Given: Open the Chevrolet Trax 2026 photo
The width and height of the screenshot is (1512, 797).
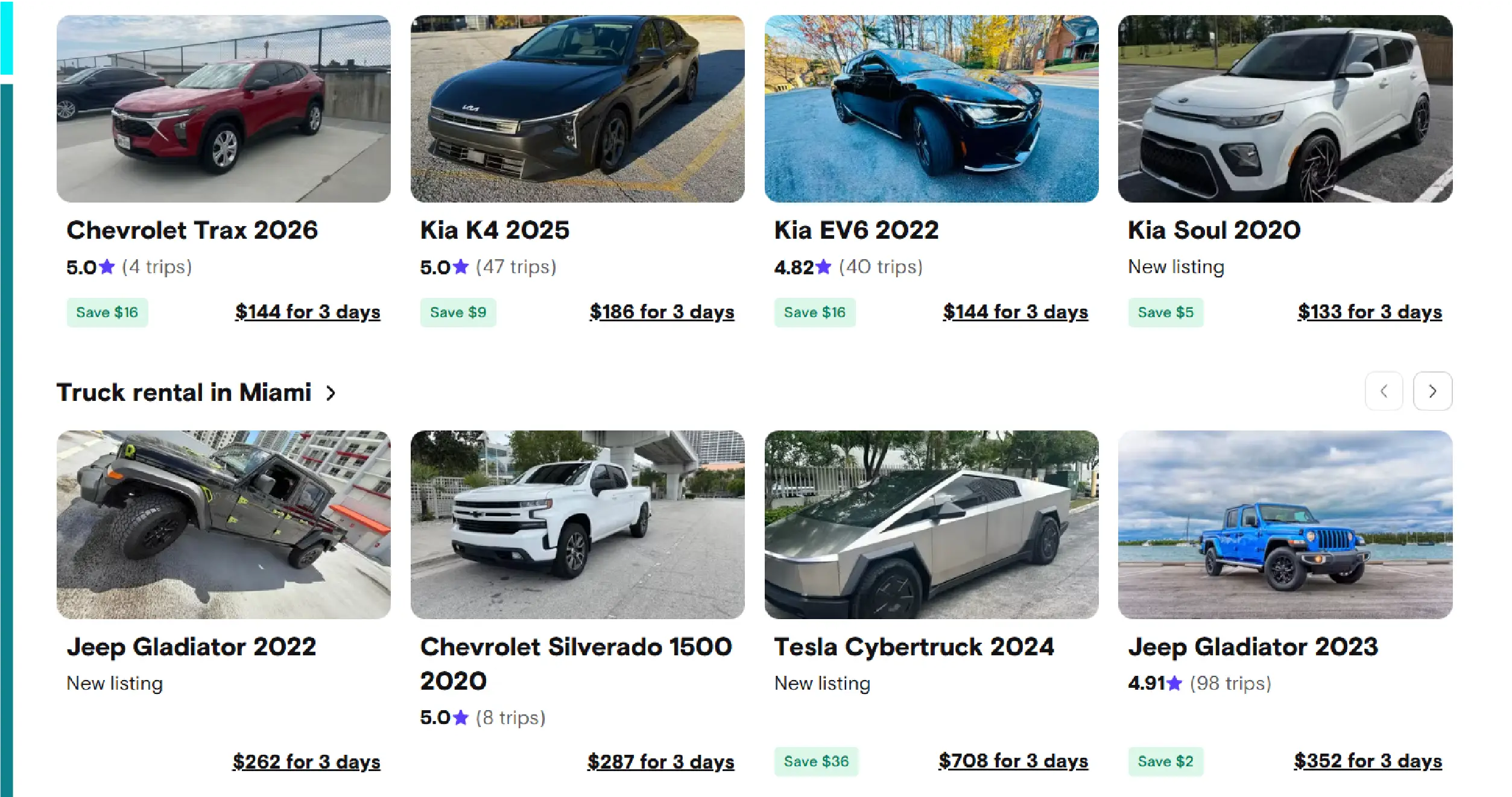Looking at the screenshot, I should (223, 109).
